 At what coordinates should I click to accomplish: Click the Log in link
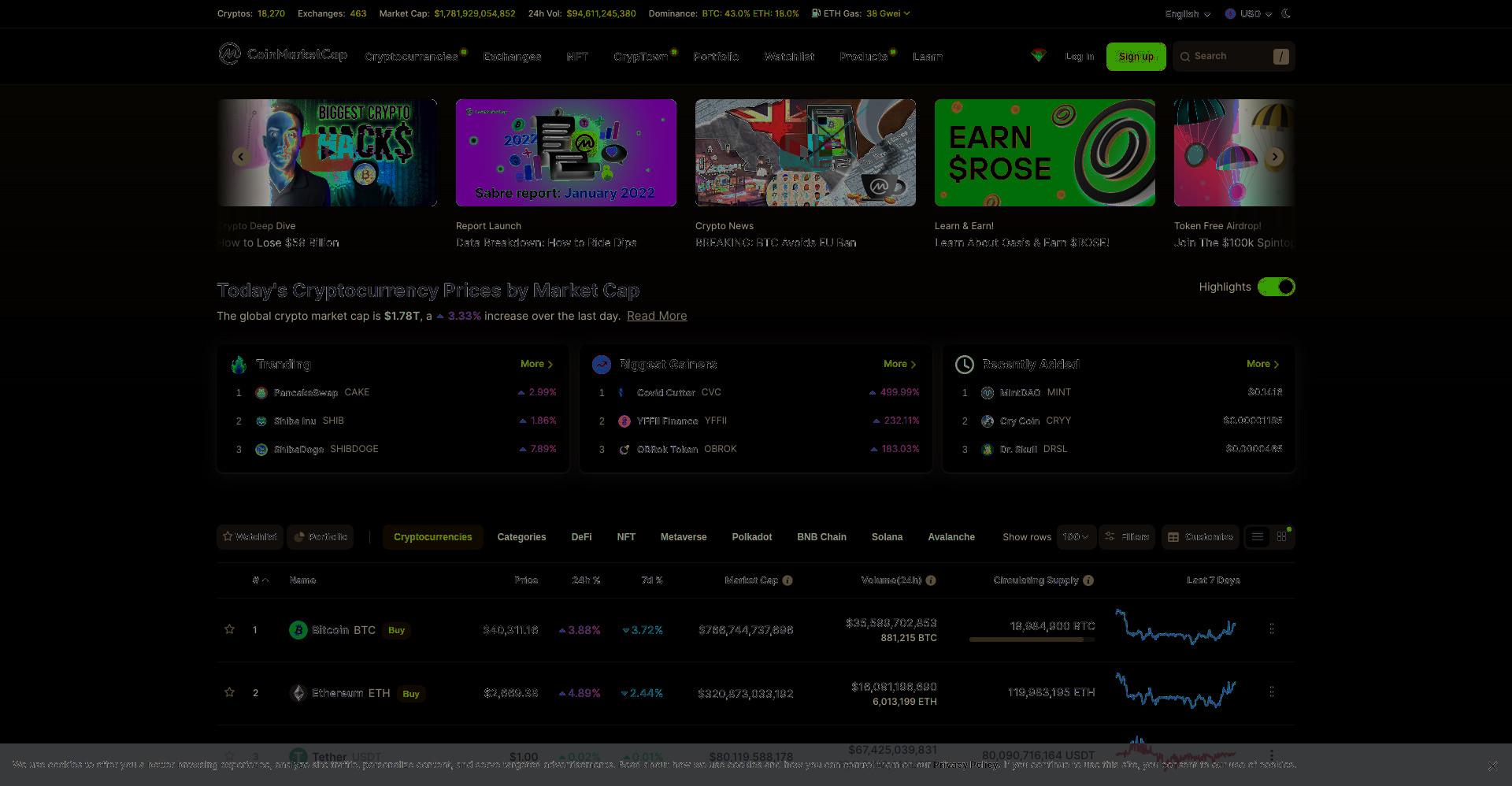[1080, 57]
